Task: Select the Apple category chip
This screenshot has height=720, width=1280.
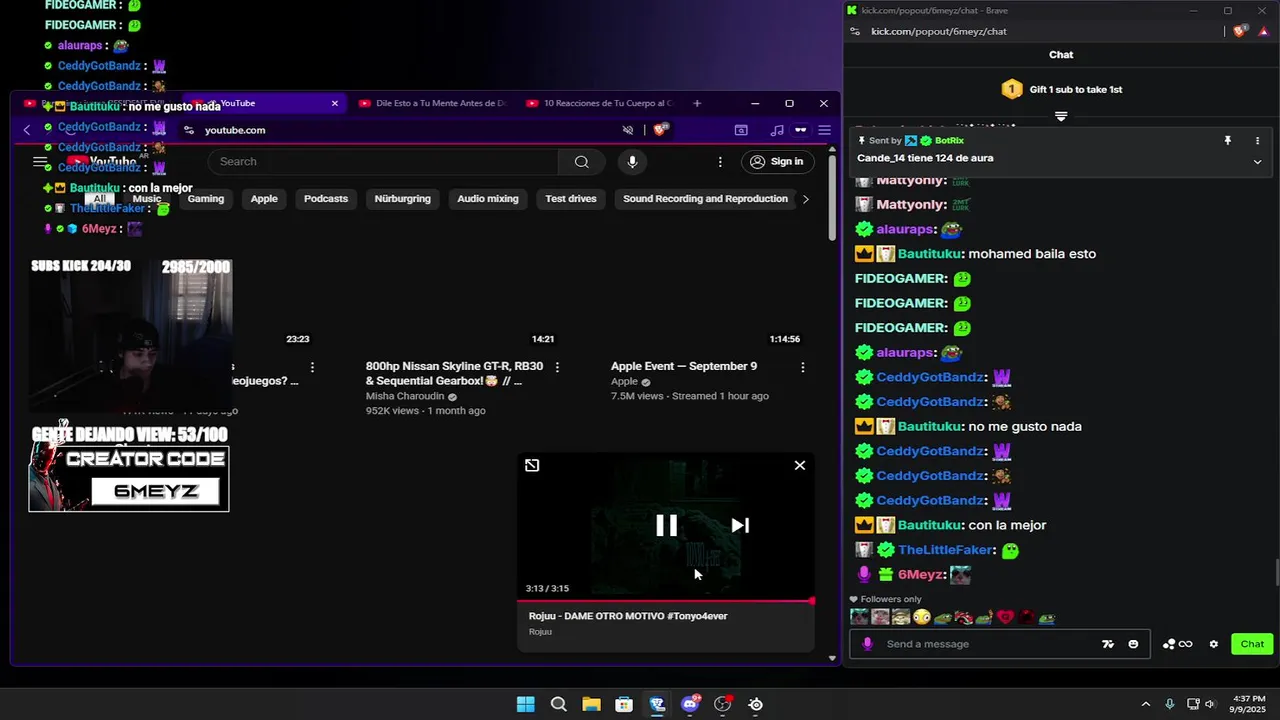Action: (264, 198)
